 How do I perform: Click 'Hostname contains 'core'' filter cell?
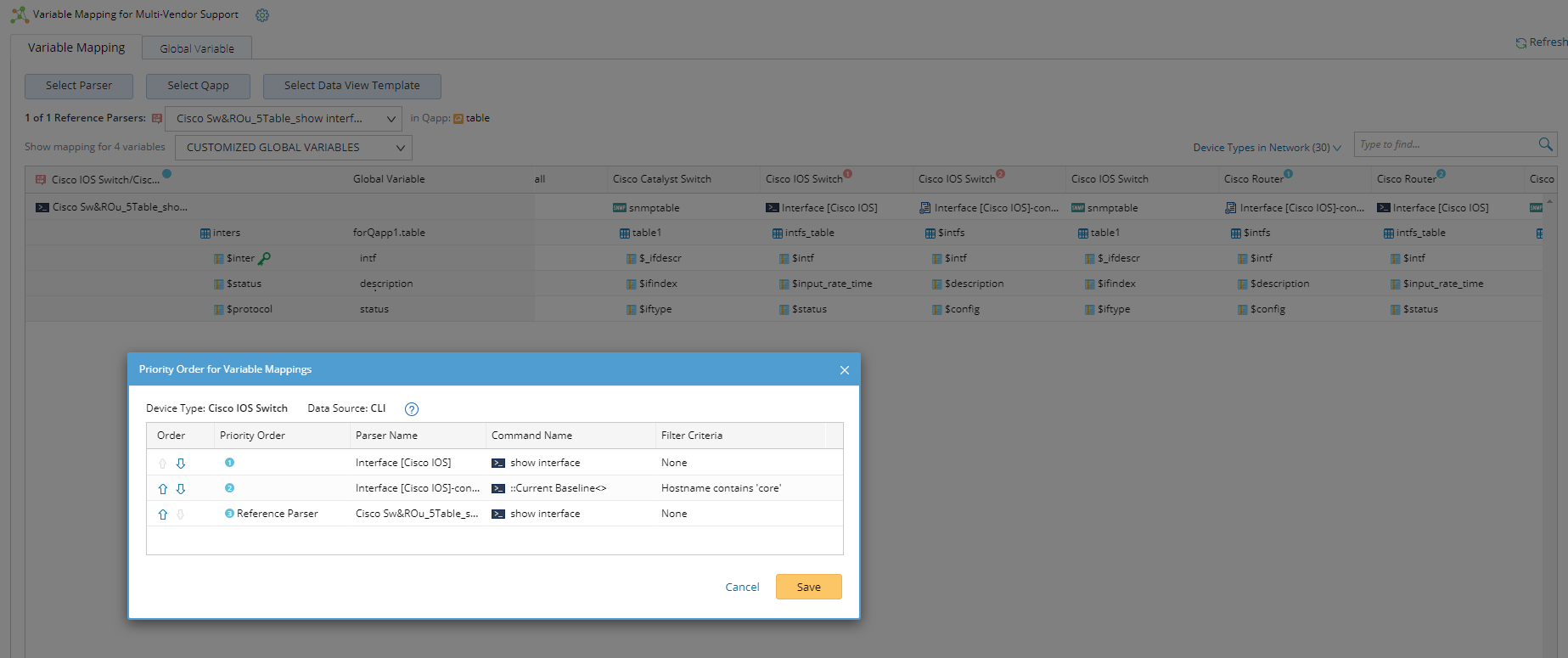pos(721,488)
